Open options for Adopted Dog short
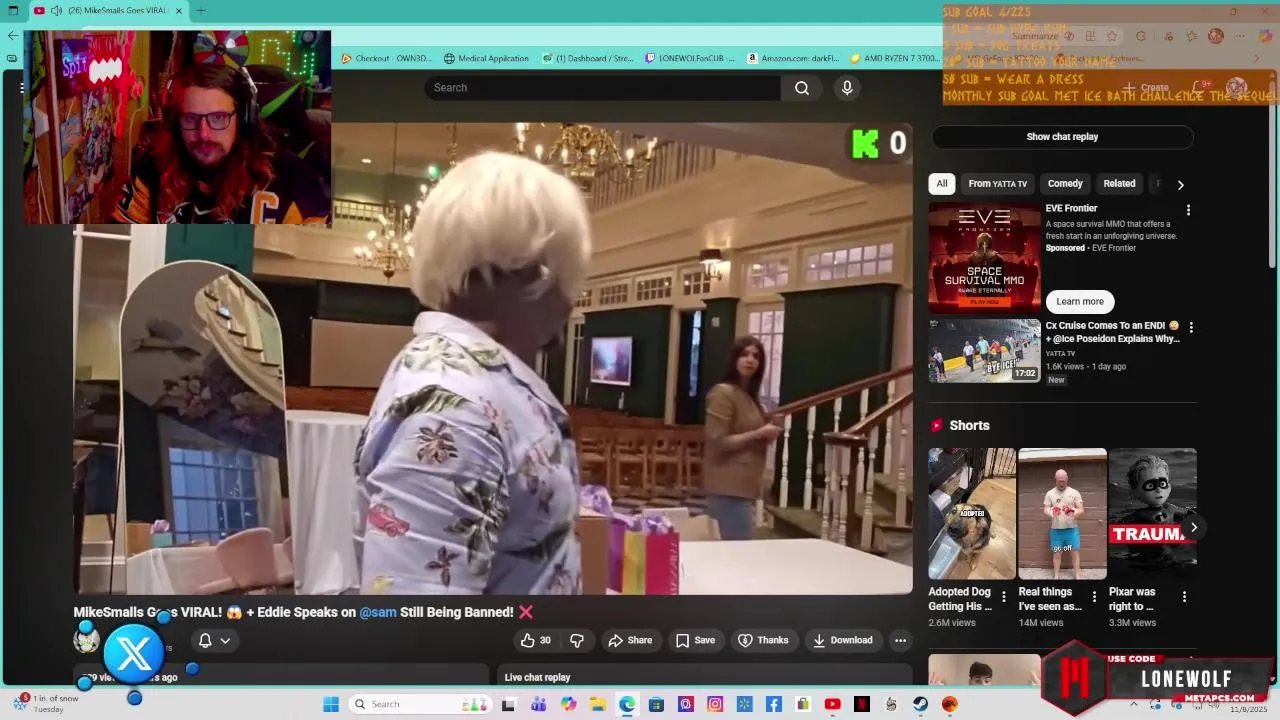Screen dimensions: 1280x720 point(1003,597)
